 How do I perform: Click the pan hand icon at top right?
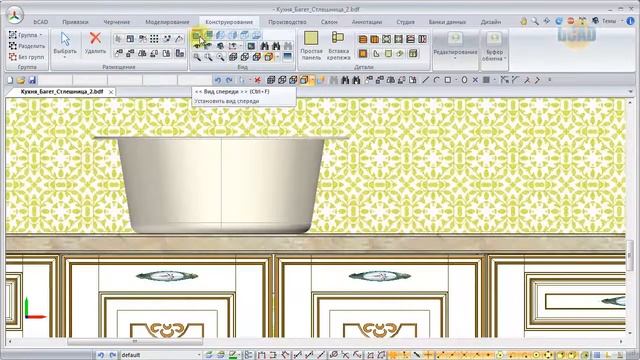[x=524, y=21]
